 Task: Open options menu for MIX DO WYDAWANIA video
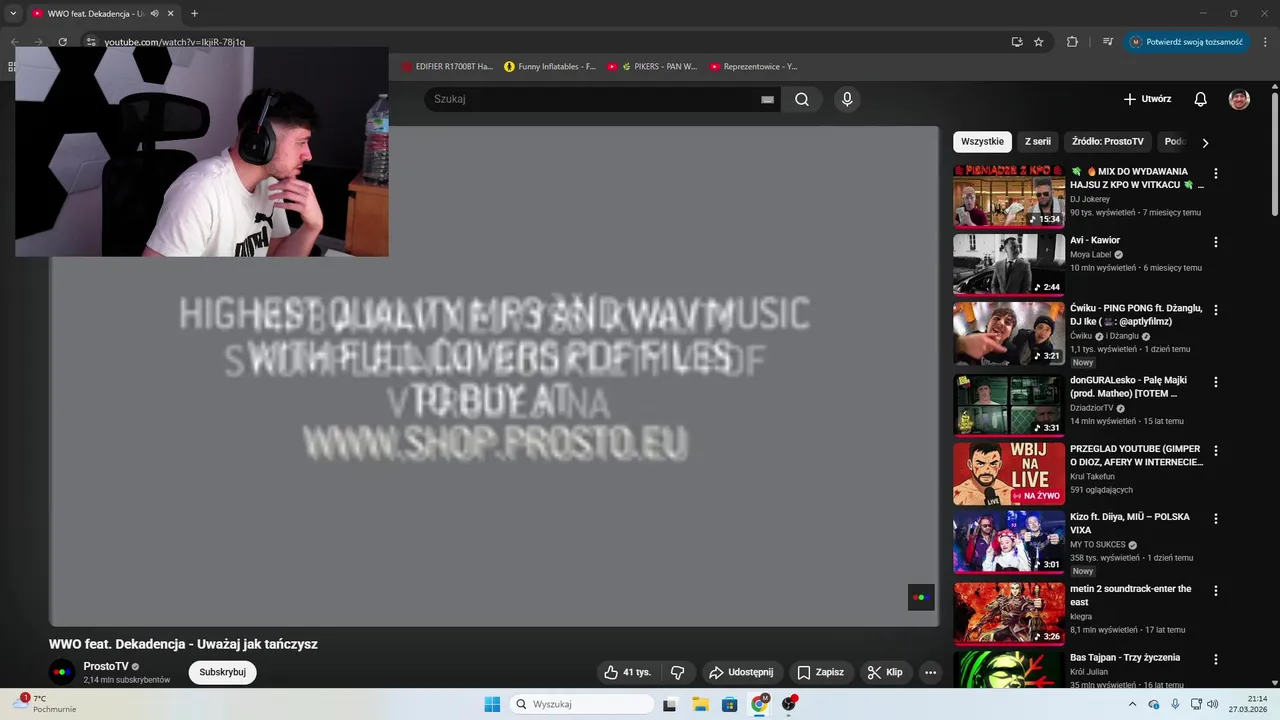1216,173
